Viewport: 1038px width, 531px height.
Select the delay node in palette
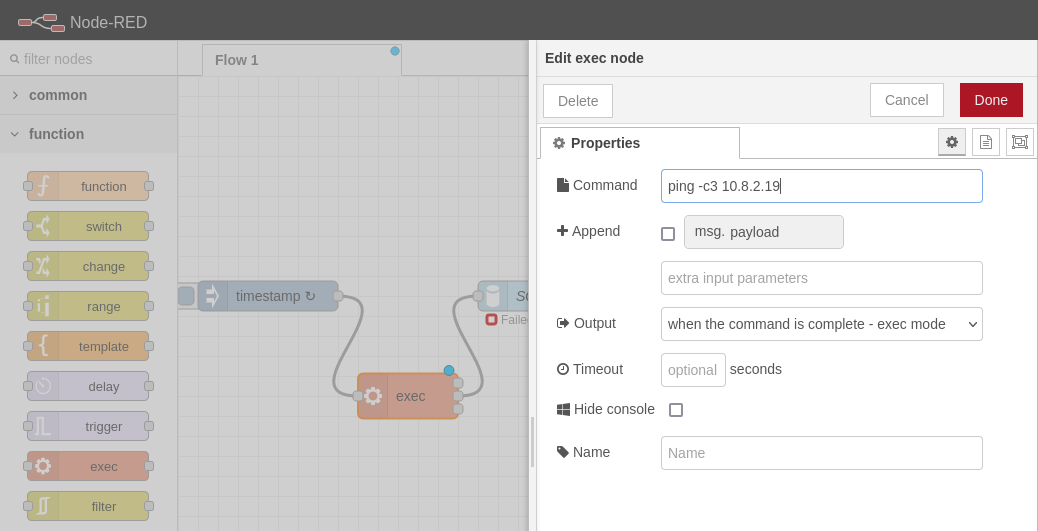pos(88,386)
